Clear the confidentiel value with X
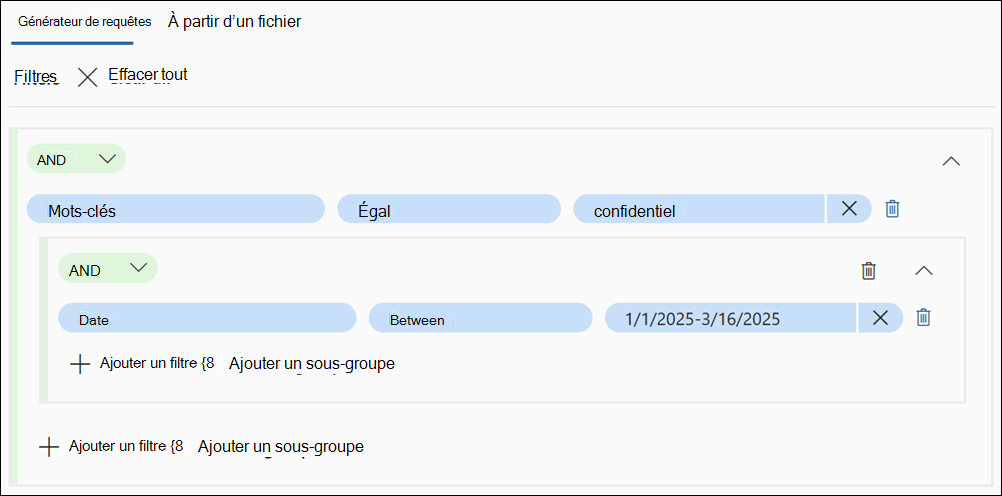 849,208
